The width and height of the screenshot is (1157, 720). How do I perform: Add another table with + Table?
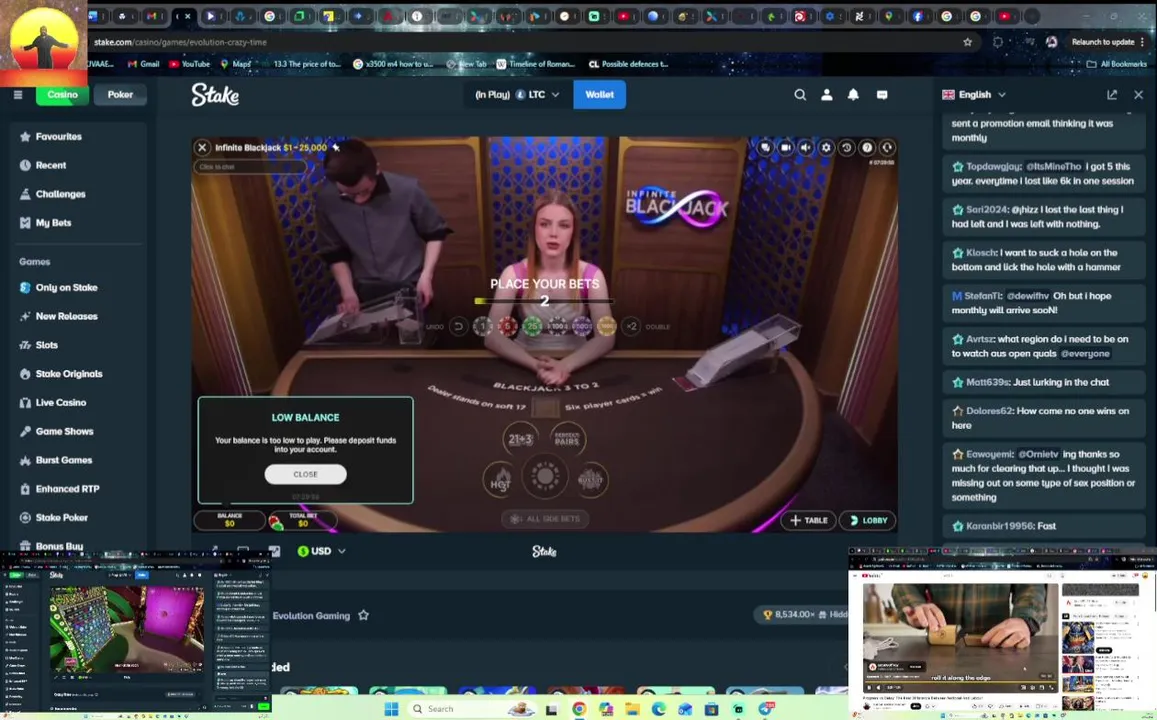pos(808,520)
